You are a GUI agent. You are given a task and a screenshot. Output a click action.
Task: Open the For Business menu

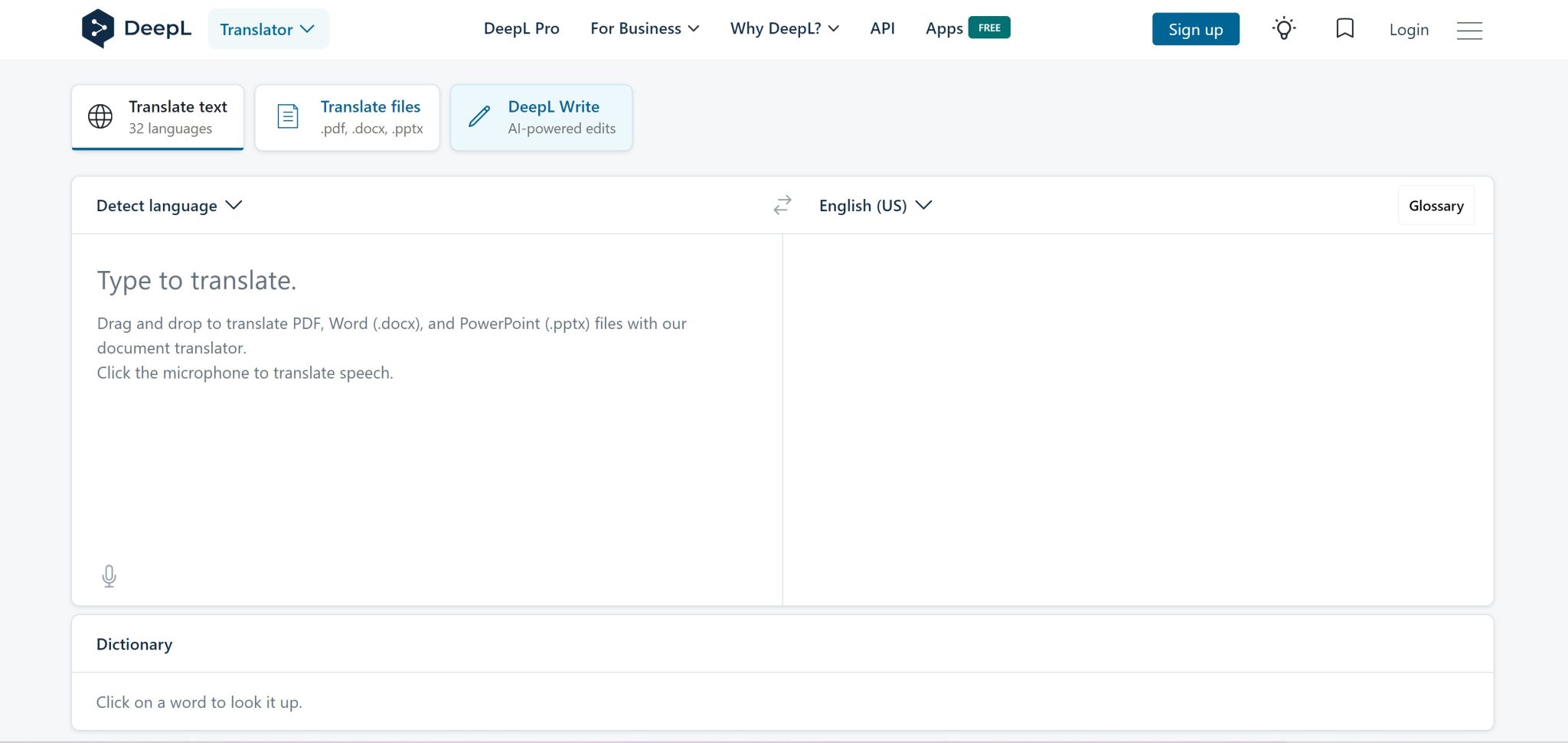[645, 29]
